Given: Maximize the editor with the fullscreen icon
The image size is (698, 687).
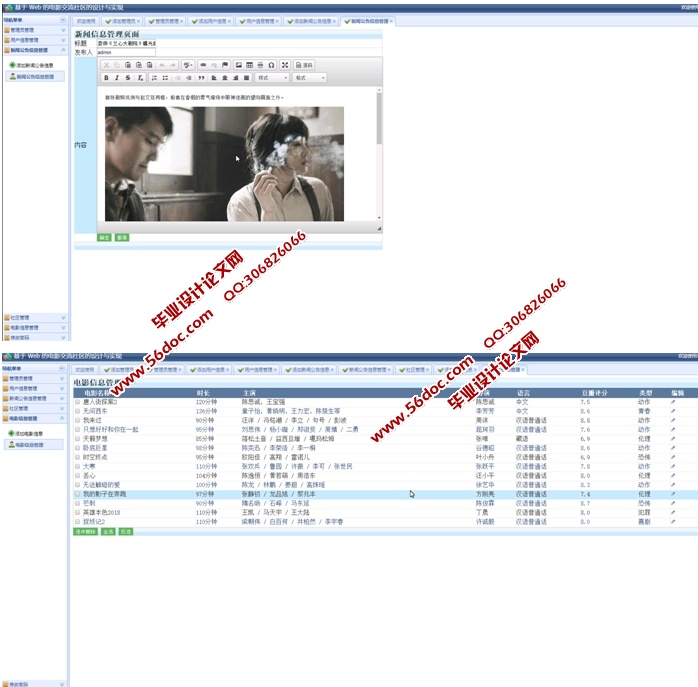Looking at the screenshot, I should (x=285, y=65).
